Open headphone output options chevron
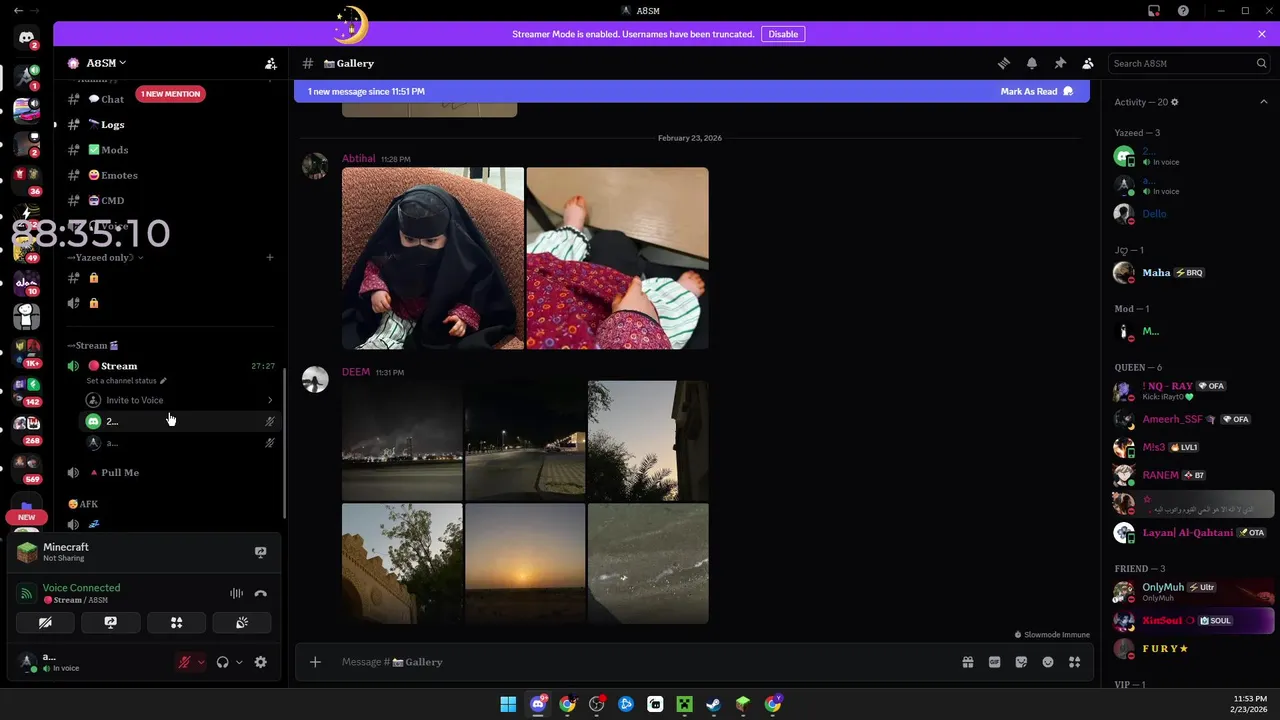The height and width of the screenshot is (720, 1280). point(239,662)
